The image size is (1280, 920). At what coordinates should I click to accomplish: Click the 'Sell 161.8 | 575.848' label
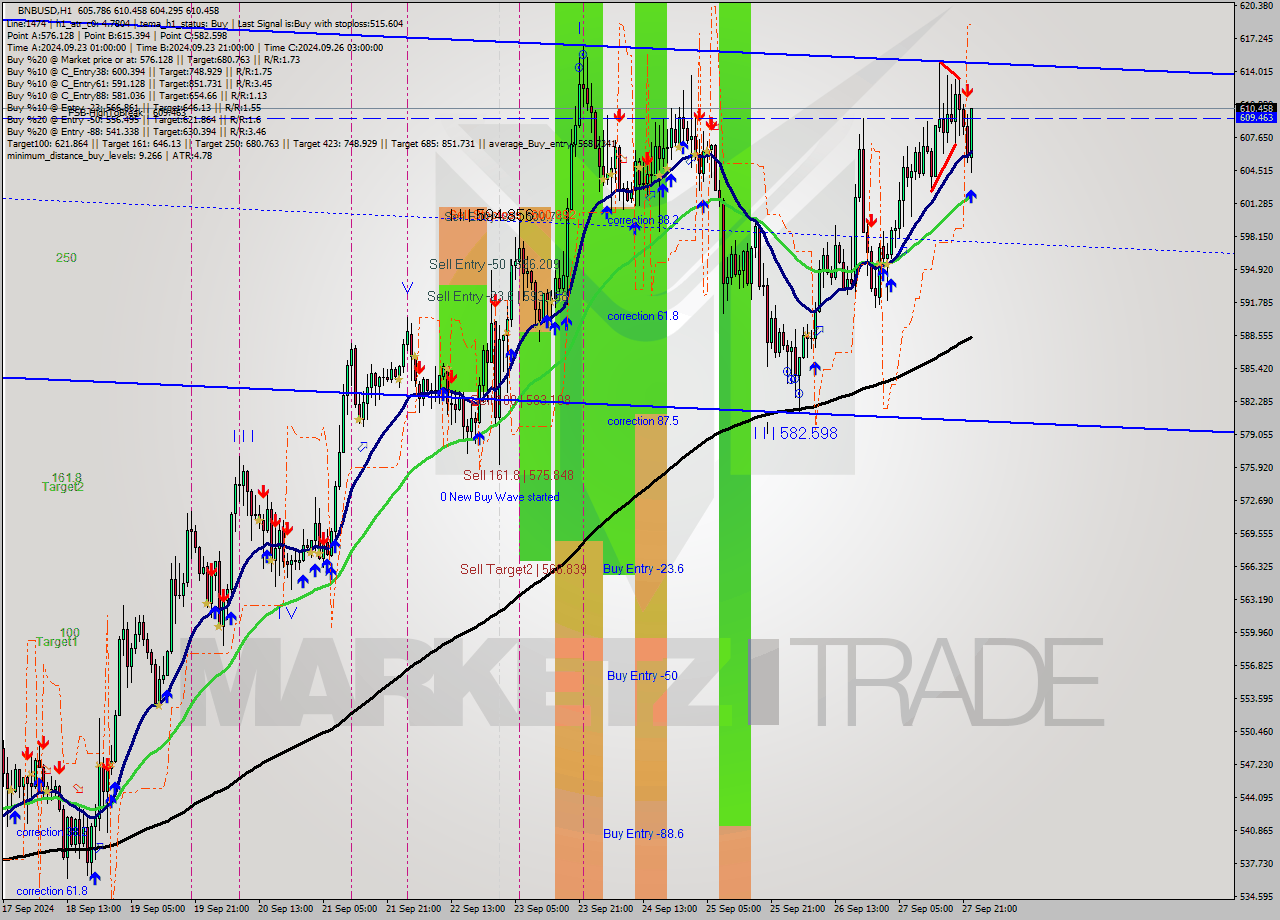pos(518,476)
